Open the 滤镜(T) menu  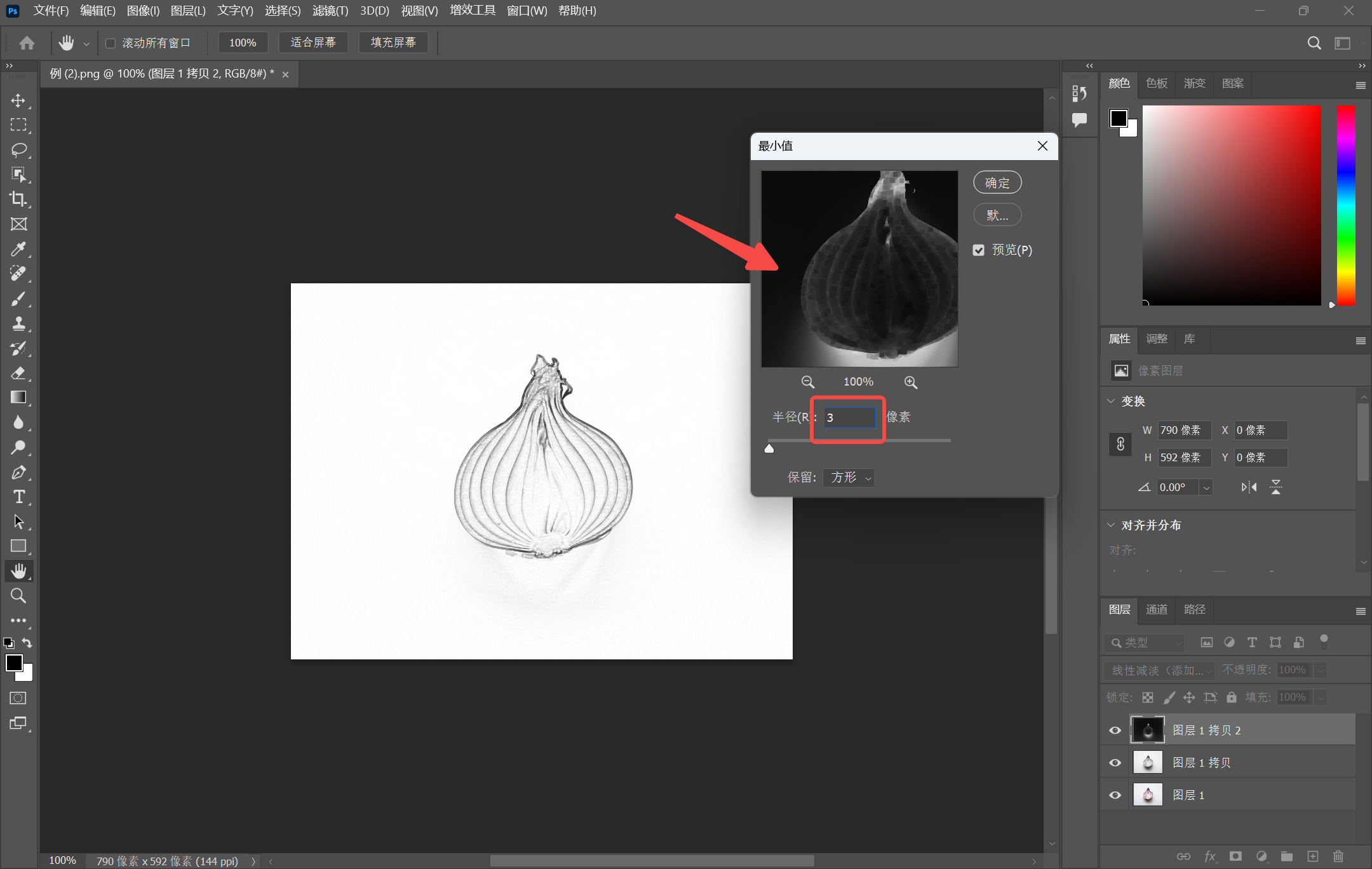(x=330, y=11)
